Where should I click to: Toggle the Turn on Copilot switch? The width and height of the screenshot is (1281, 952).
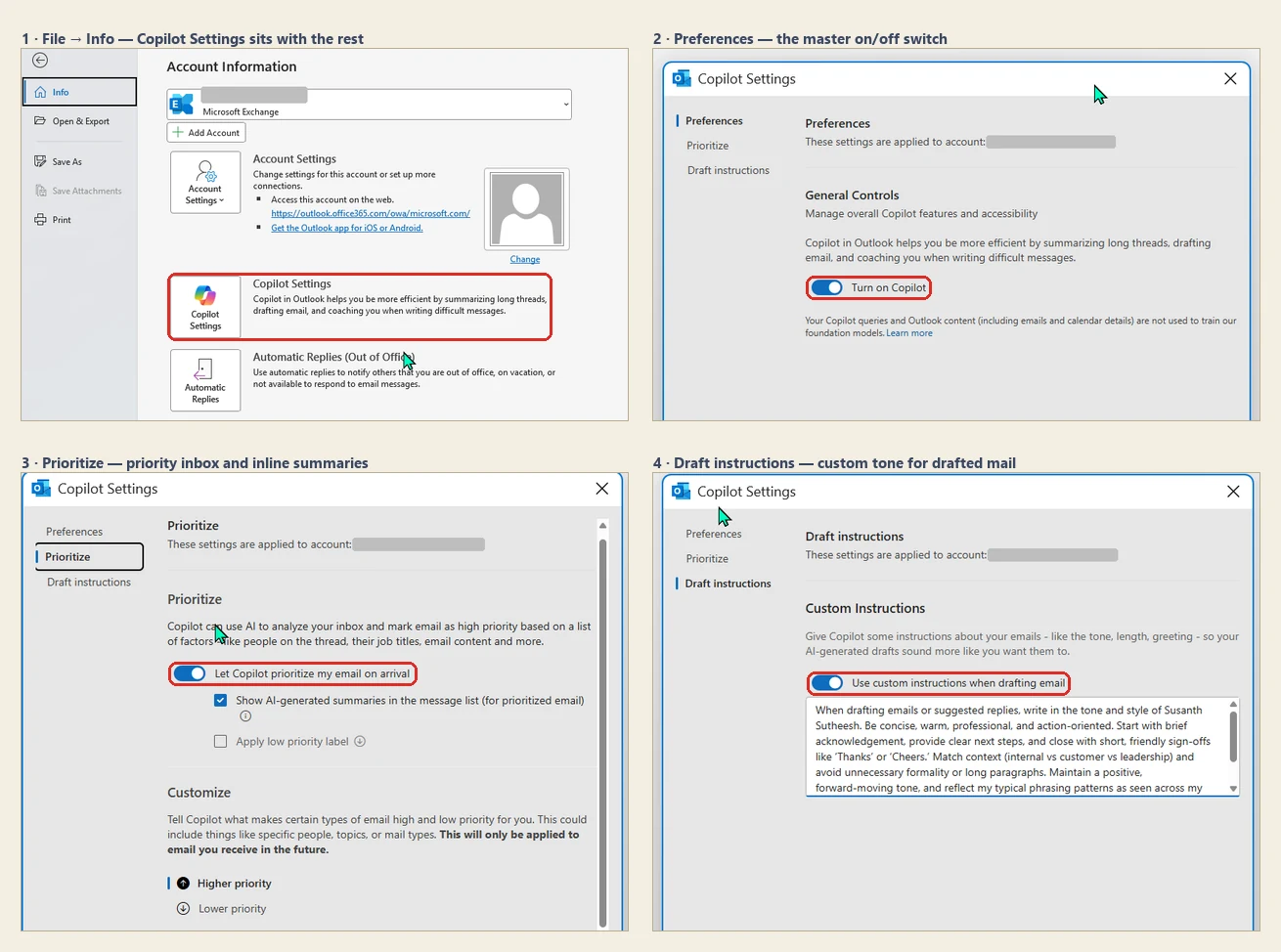827,287
